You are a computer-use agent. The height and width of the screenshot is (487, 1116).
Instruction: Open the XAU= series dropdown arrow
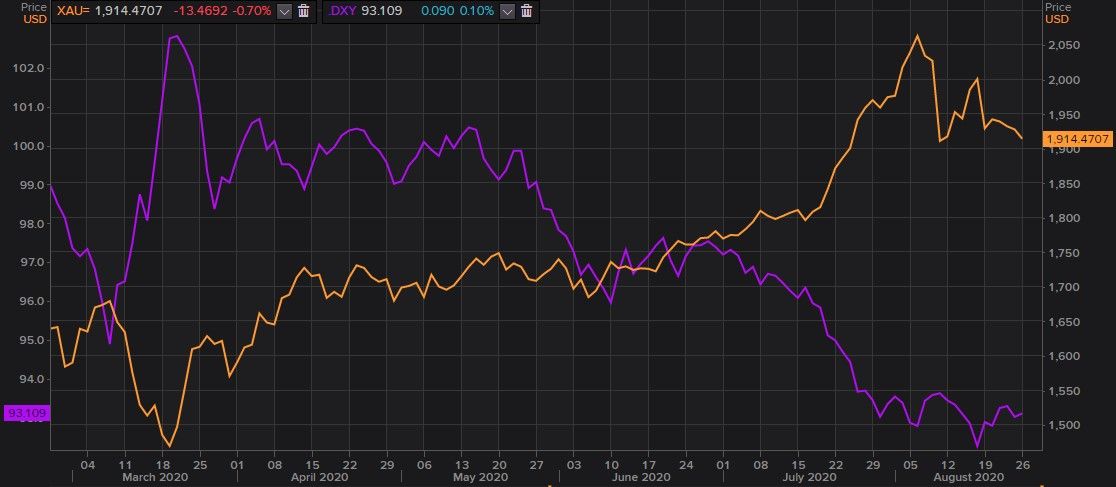tap(284, 11)
